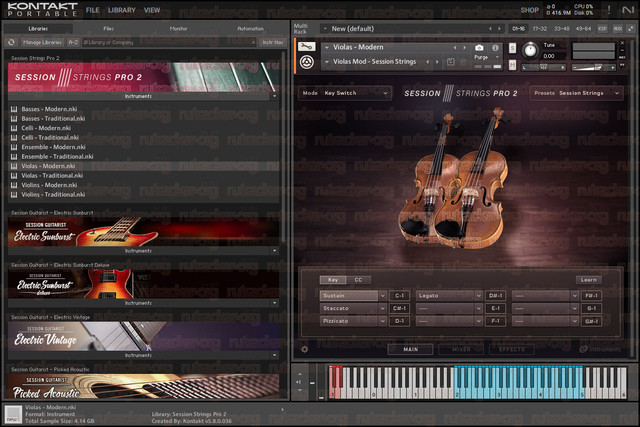Click the exclamation warning icon in header

(609, 10)
